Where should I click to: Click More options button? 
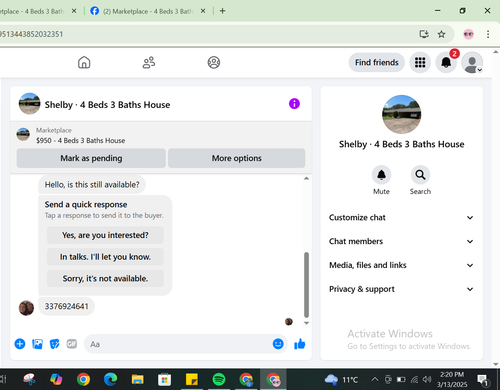click(237, 158)
